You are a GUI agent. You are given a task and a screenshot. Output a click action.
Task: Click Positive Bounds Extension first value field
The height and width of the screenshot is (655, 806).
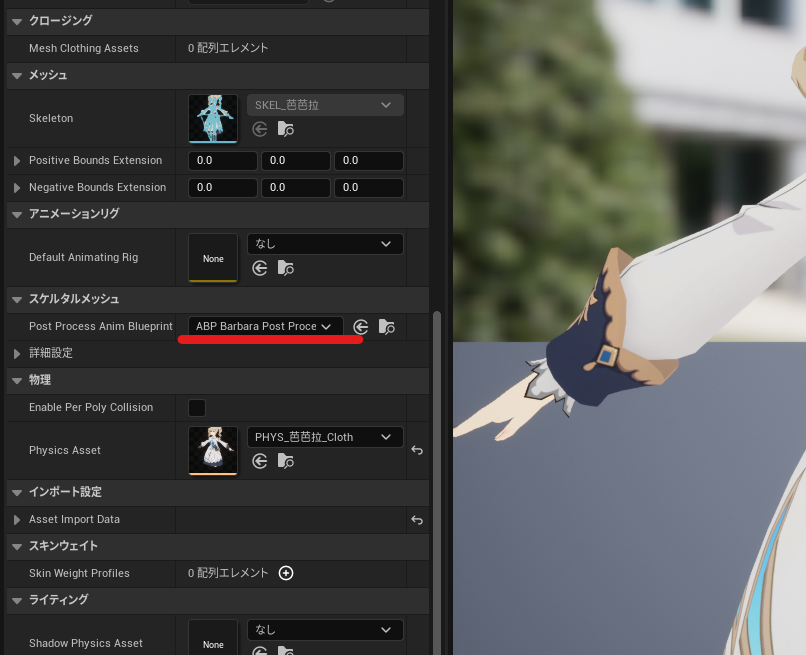[223, 161]
